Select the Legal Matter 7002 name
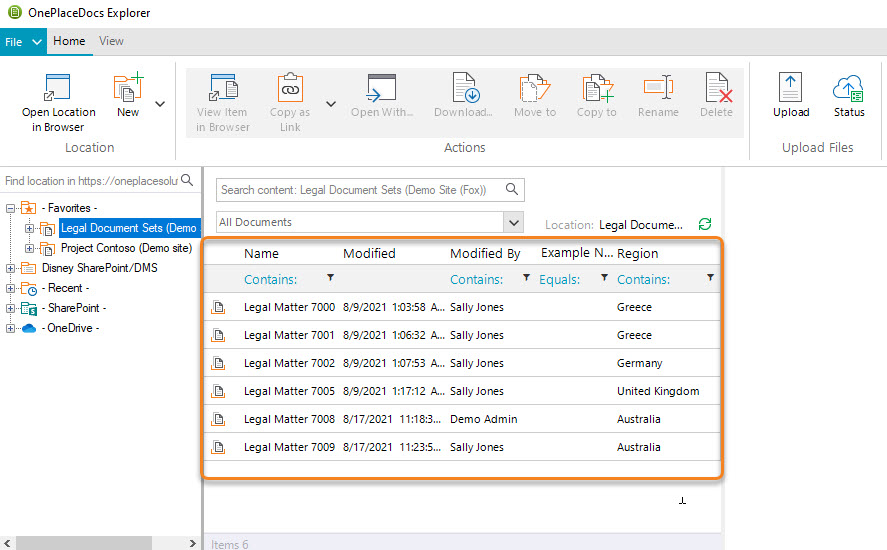Screen dimensions: 887x550 pyautogui.click(x=289, y=363)
